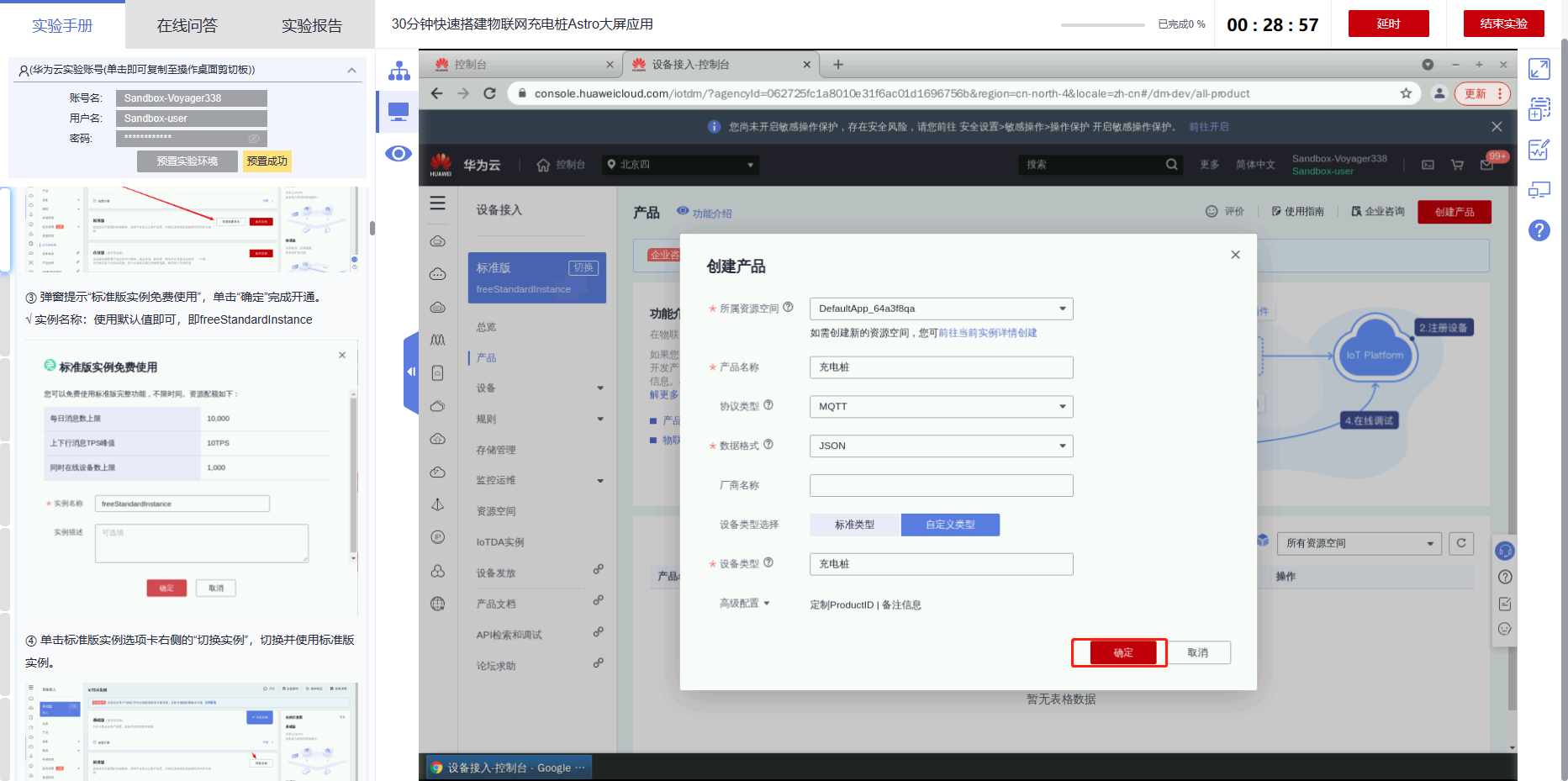Open the cloud shell terminal icon in header
Viewport: 1568px width, 781px height.
coord(1428,165)
